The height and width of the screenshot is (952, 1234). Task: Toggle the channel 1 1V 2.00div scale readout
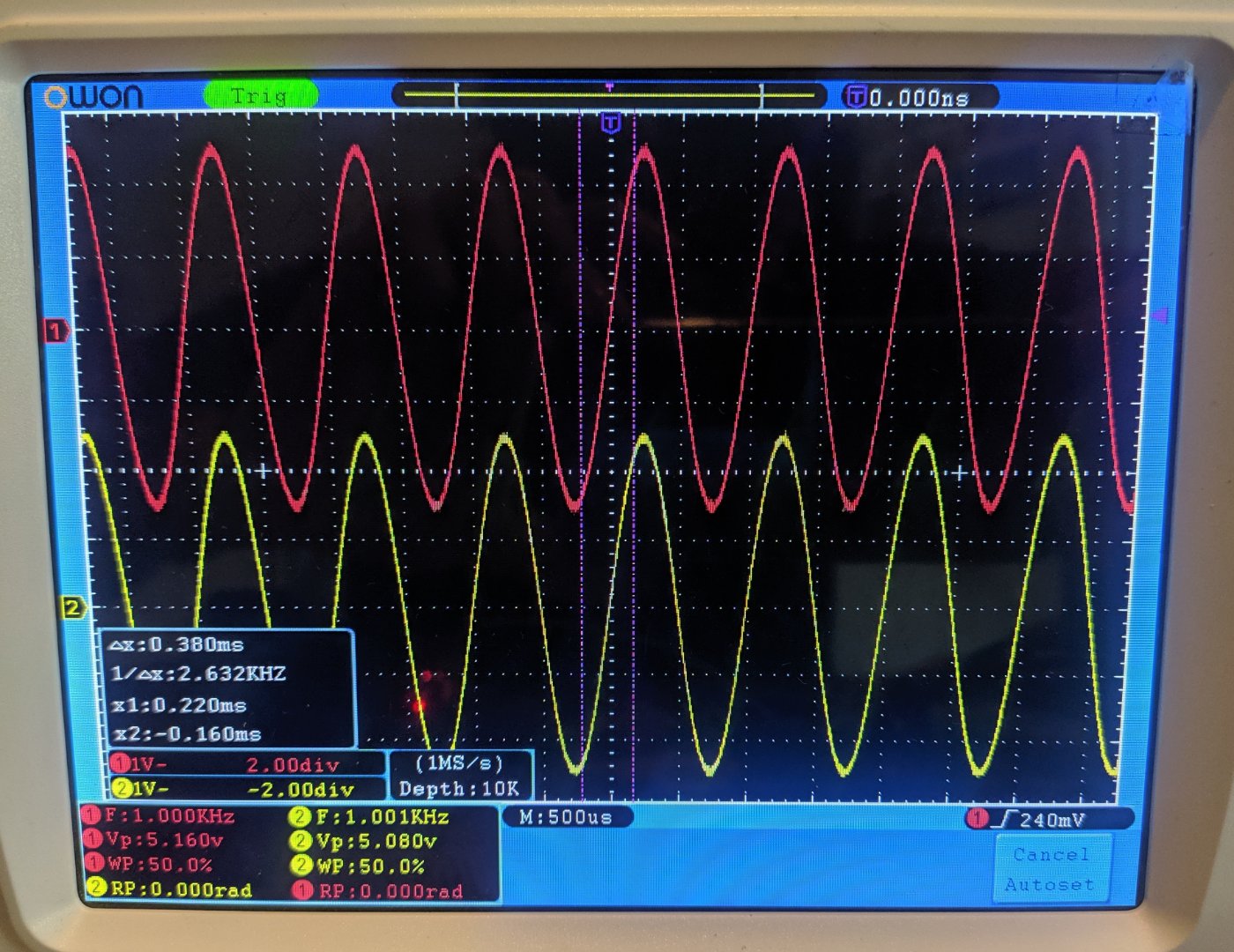pos(247,763)
